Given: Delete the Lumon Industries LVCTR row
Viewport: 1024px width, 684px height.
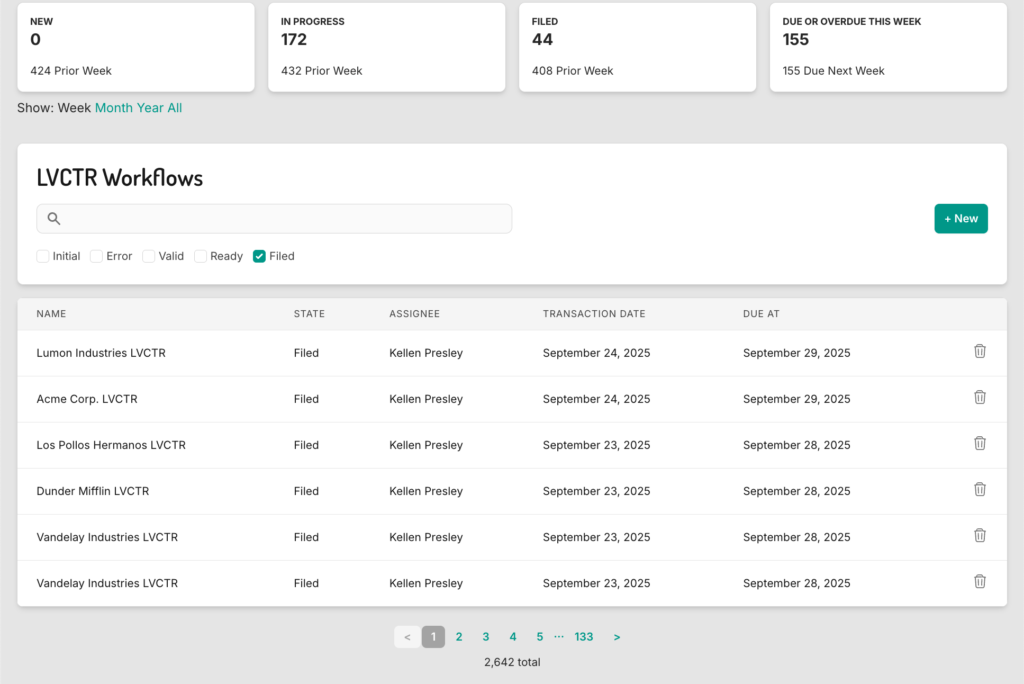Looking at the screenshot, I should coord(979,351).
